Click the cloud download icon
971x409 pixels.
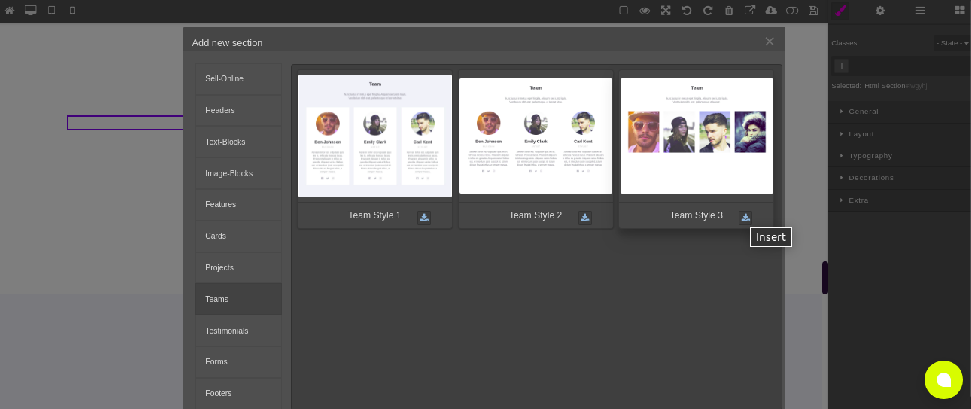[771, 11]
